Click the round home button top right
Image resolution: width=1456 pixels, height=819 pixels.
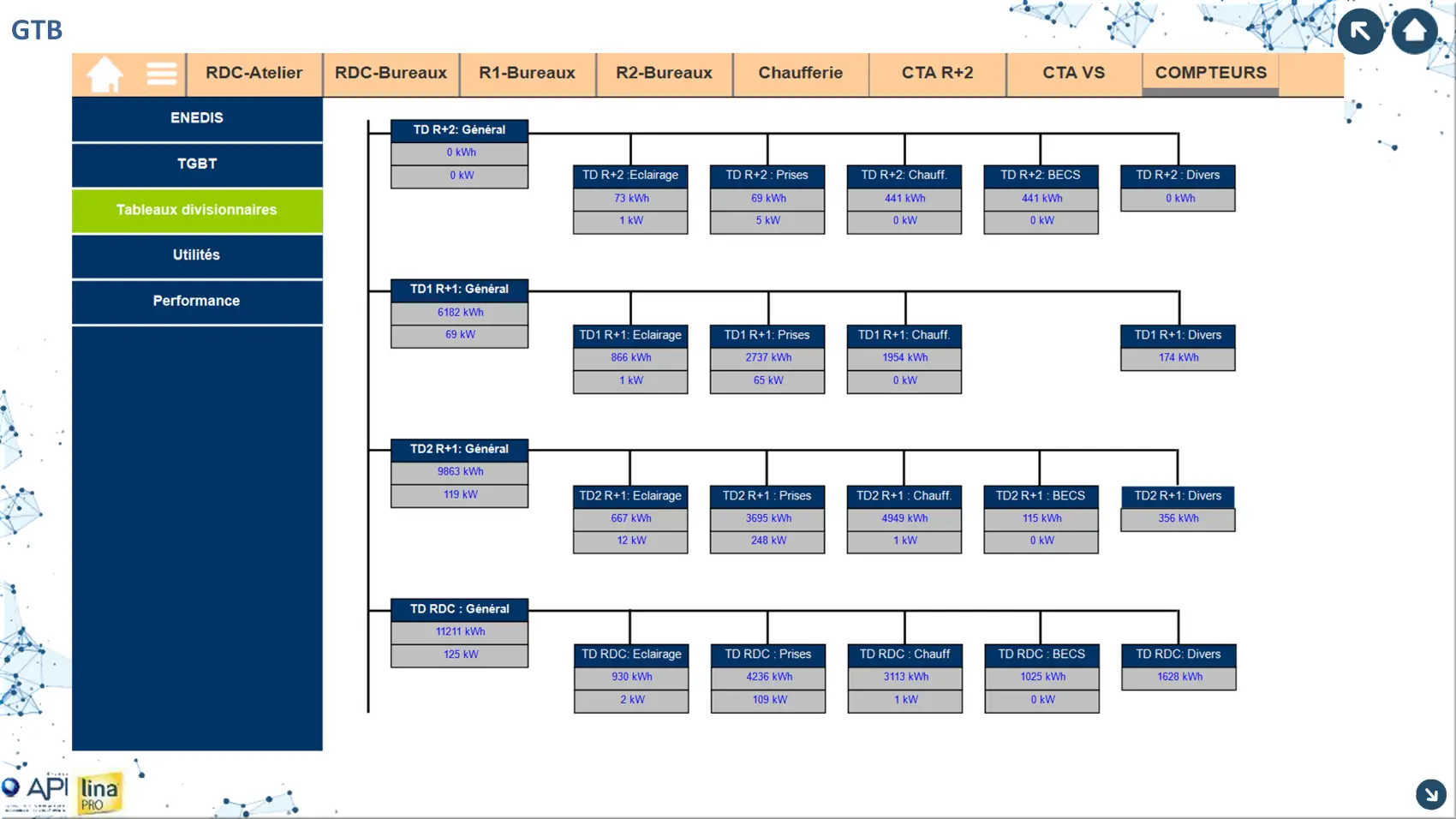[x=1414, y=32]
